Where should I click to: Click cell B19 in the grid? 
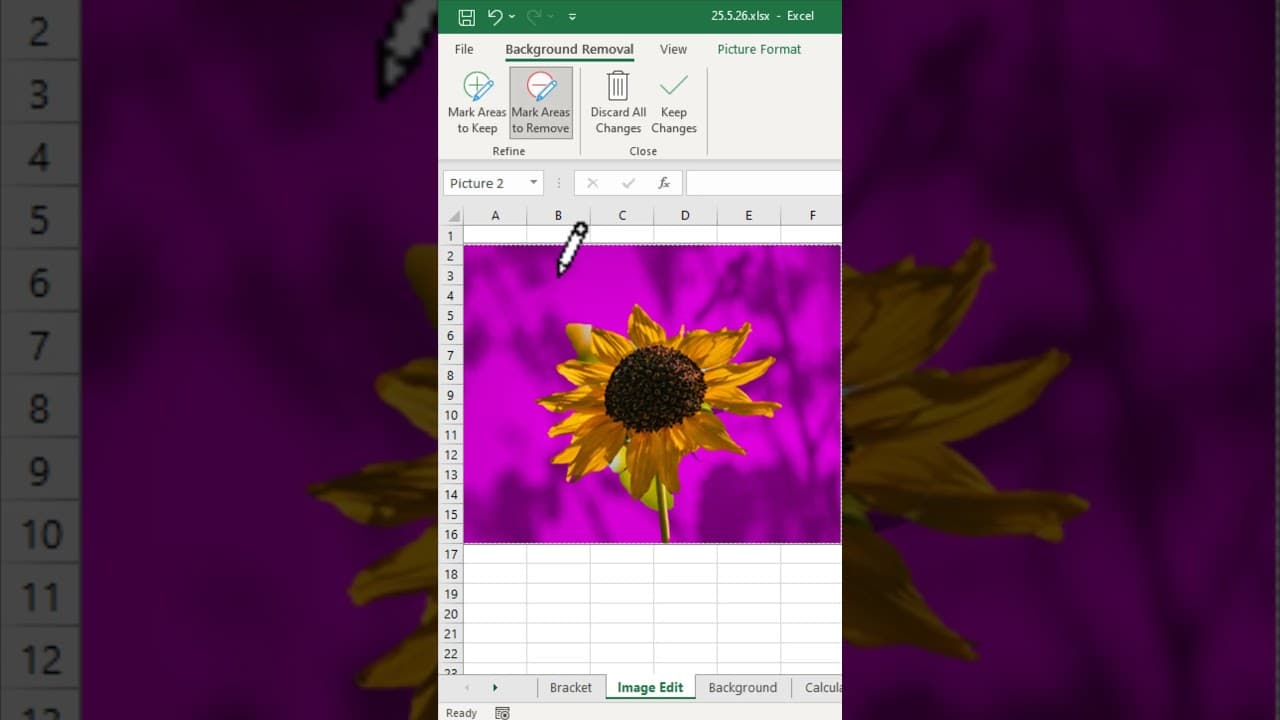558,594
